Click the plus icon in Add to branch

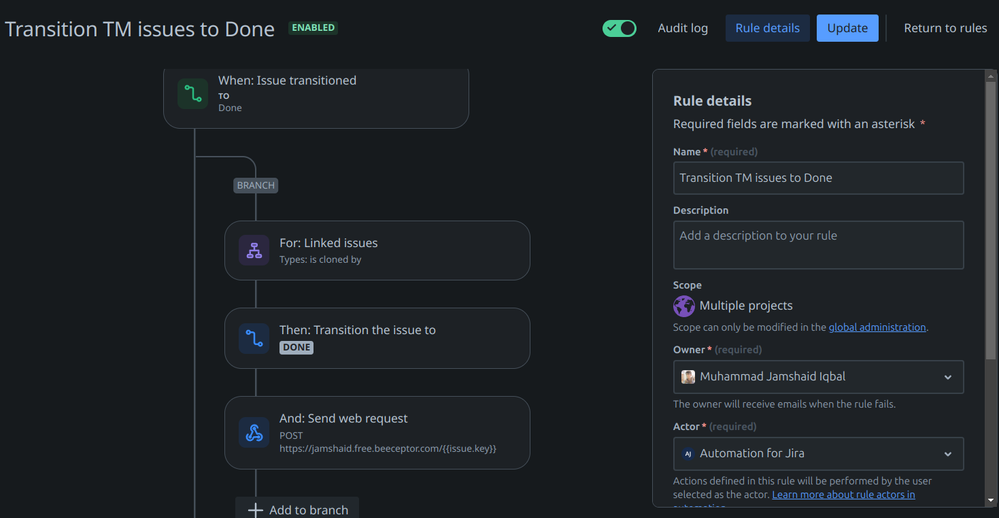point(255,510)
